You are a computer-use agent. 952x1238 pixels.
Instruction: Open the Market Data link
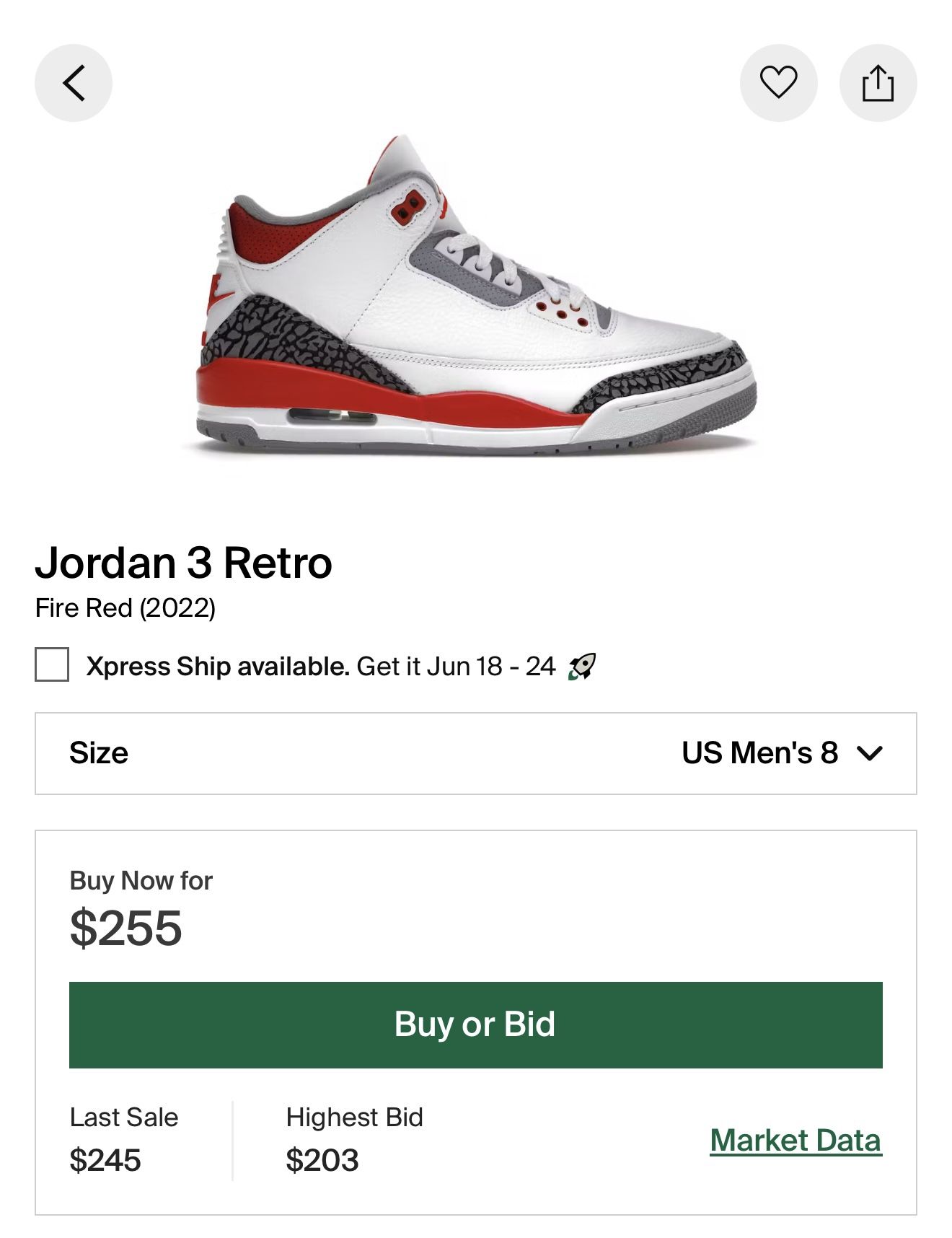(x=795, y=1141)
